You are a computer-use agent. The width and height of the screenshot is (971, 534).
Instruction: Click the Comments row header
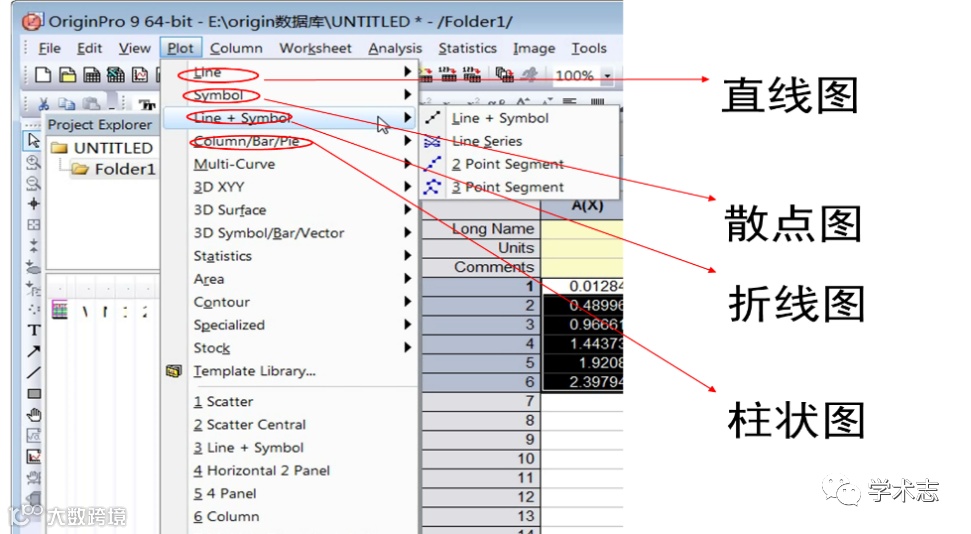(x=481, y=267)
